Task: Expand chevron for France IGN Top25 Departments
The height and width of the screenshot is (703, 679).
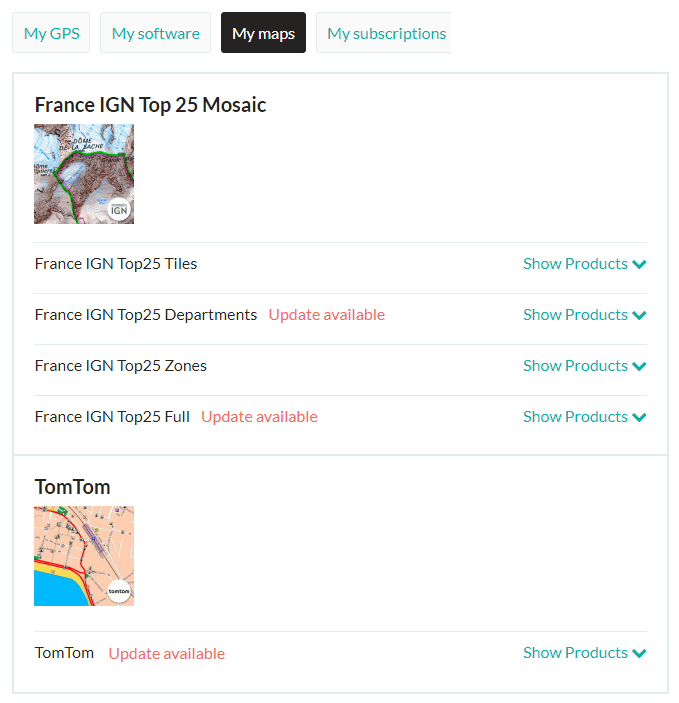Action: pos(639,316)
